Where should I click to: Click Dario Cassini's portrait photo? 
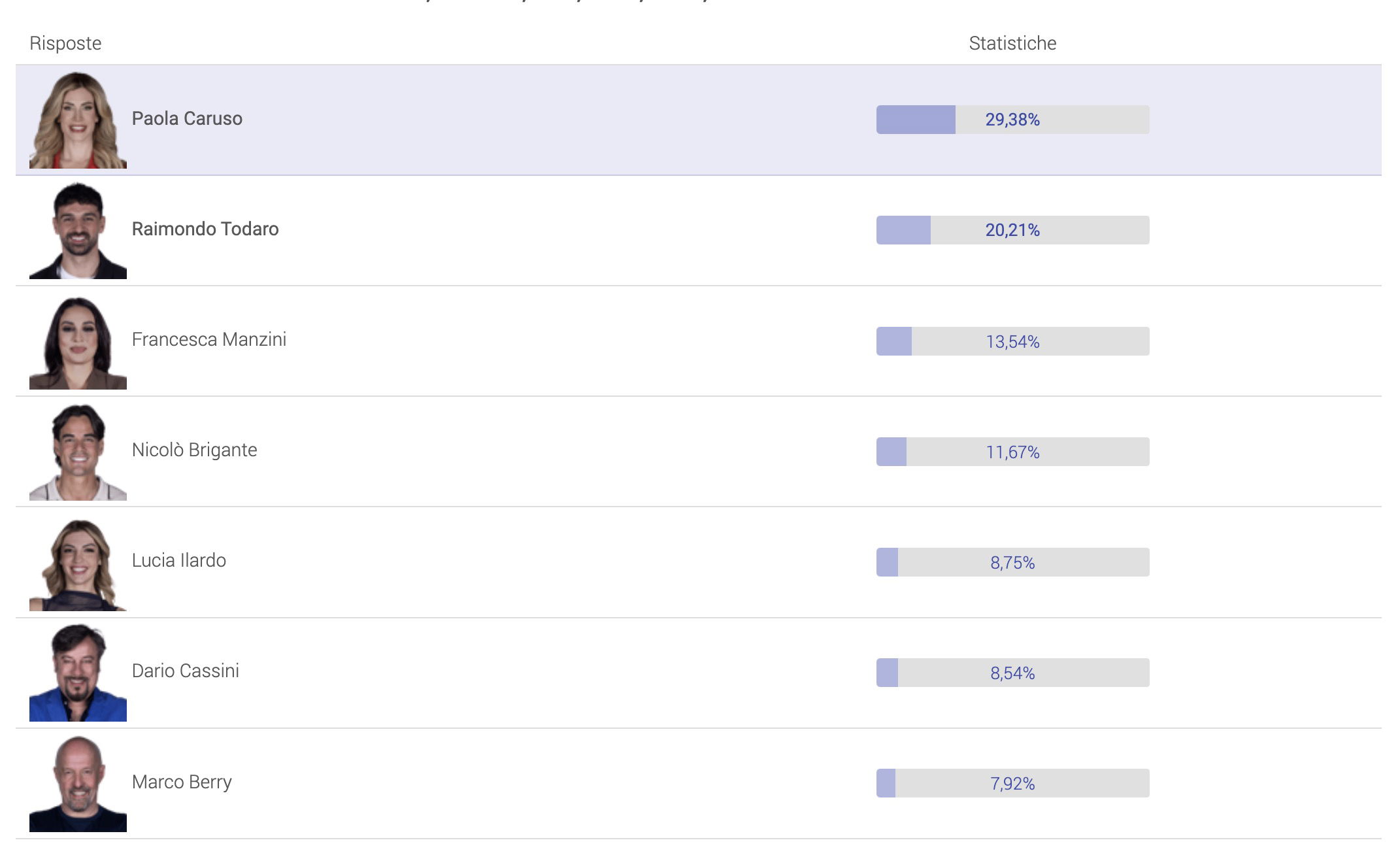click(x=78, y=673)
